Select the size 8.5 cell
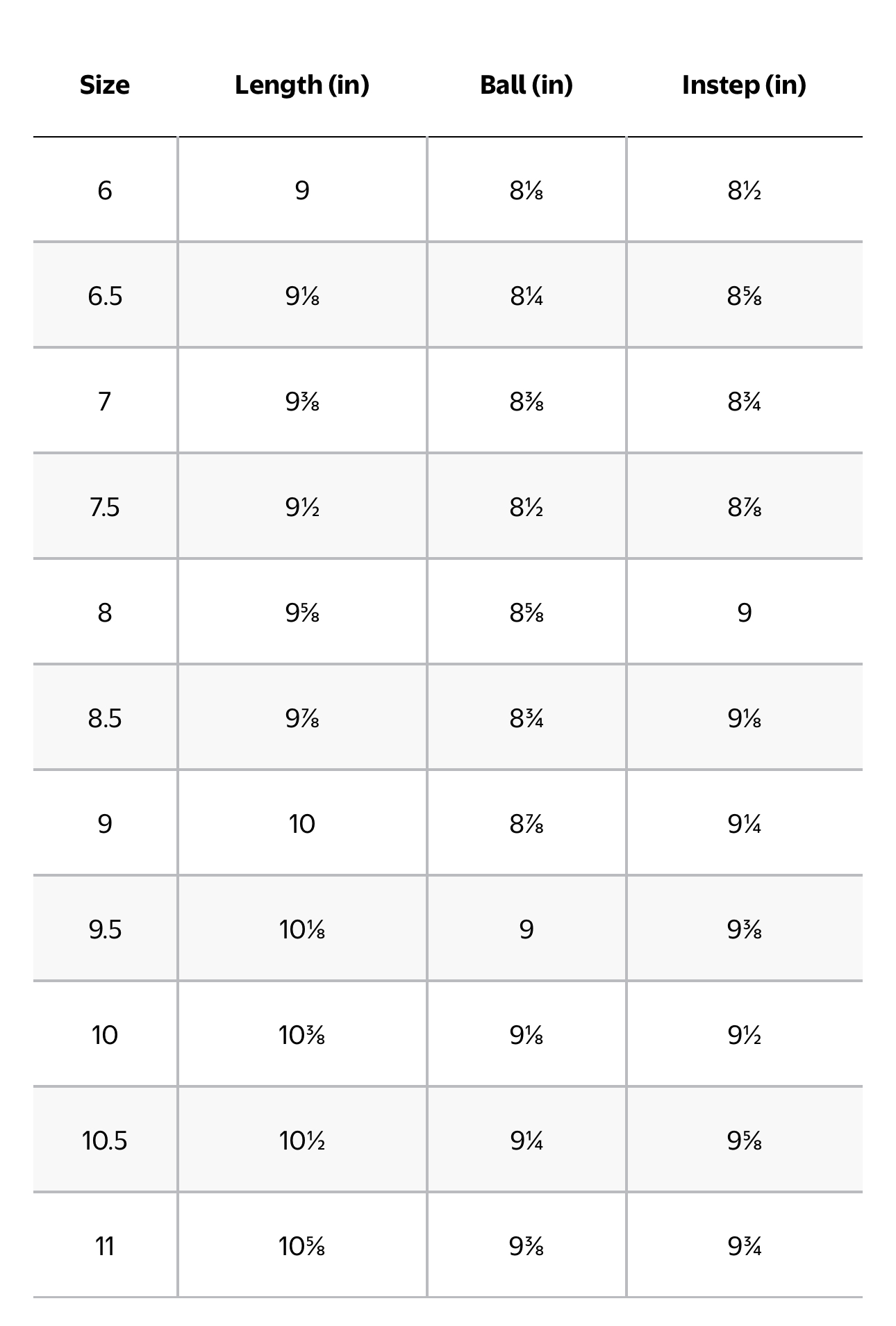 tap(105, 718)
